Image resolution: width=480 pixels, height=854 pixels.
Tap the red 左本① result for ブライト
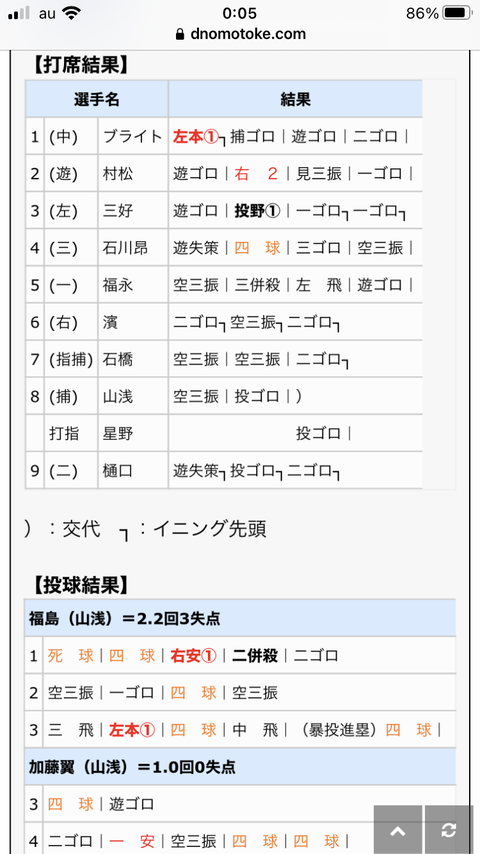click(196, 137)
